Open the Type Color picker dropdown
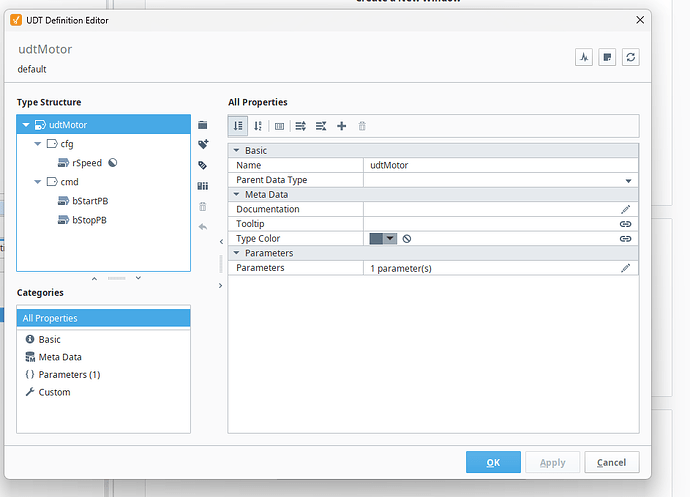Image resolution: width=690 pixels, height=497 pixels. pos(390,239)
